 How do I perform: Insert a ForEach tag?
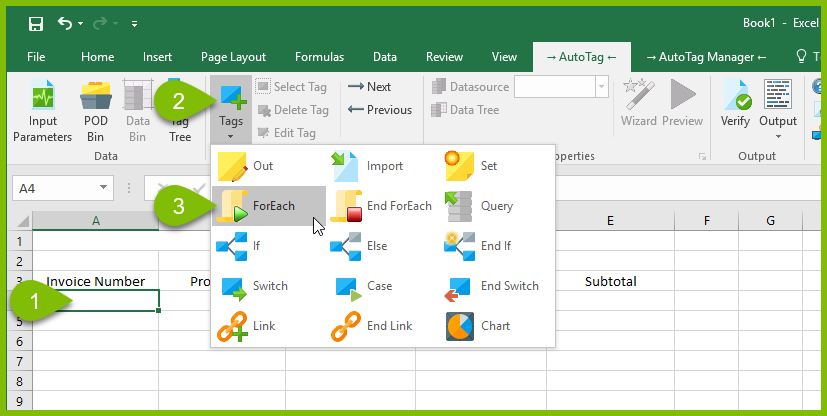[x=269, y=206]
